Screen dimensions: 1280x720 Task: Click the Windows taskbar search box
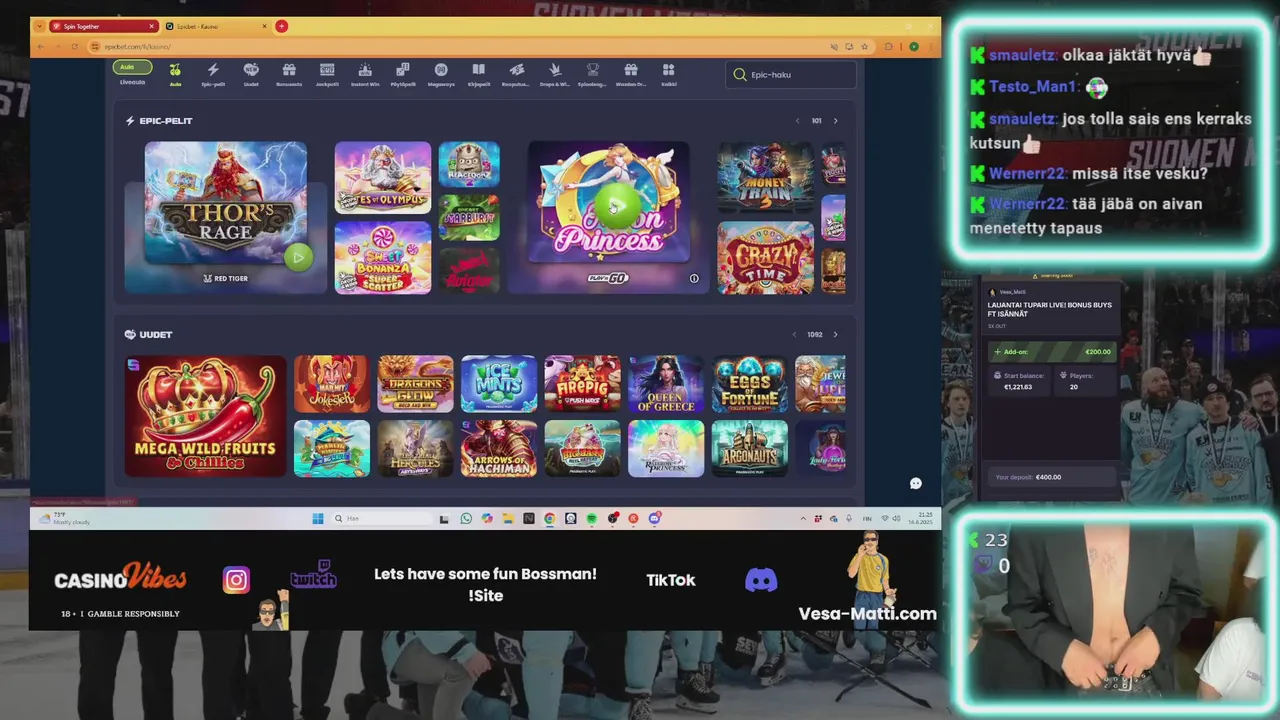383,518
